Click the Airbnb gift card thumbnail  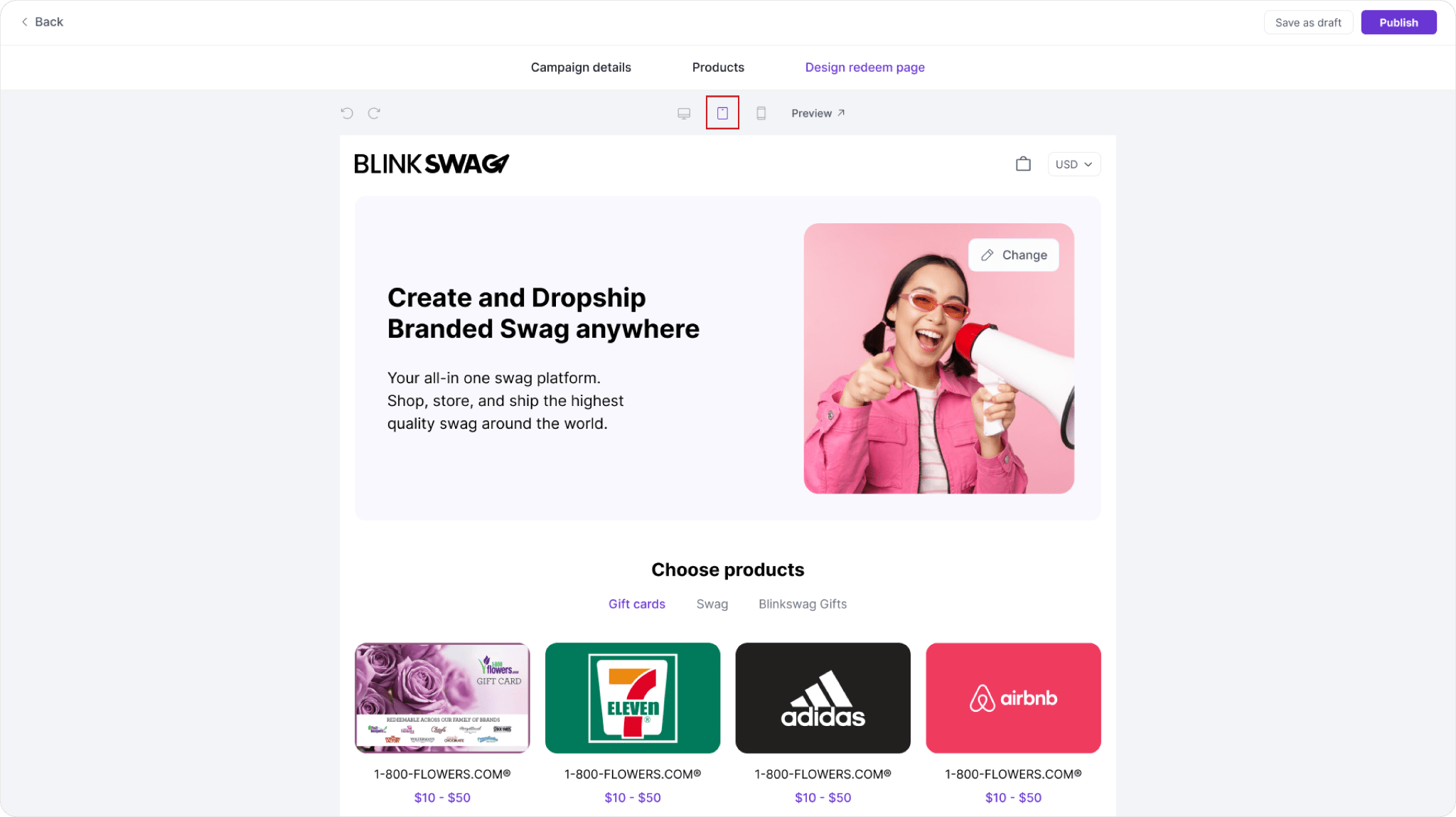[1013, 698]
